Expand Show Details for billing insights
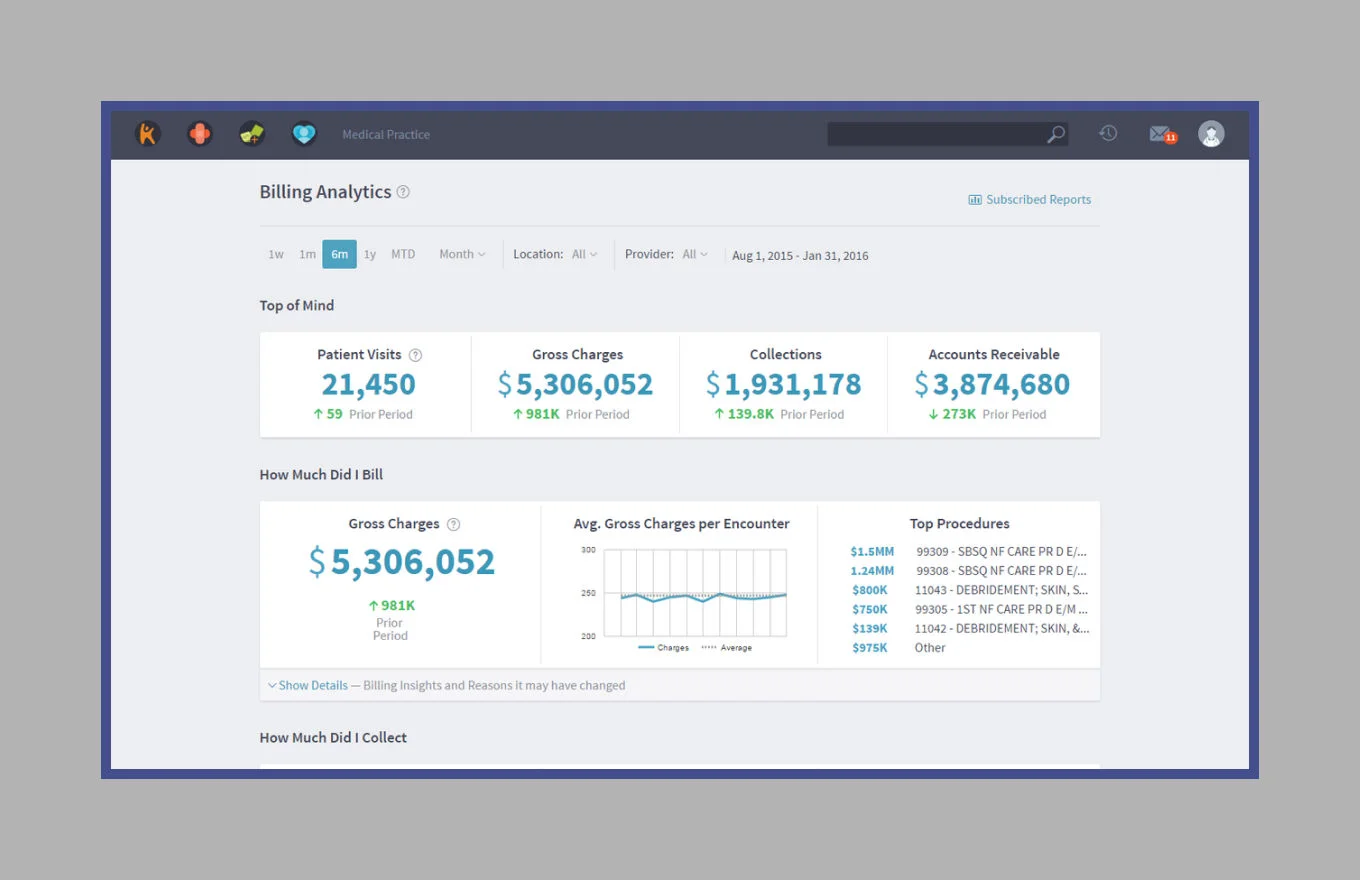The height and width of the screenshot is (880, 1360). (x=308, y=686)
